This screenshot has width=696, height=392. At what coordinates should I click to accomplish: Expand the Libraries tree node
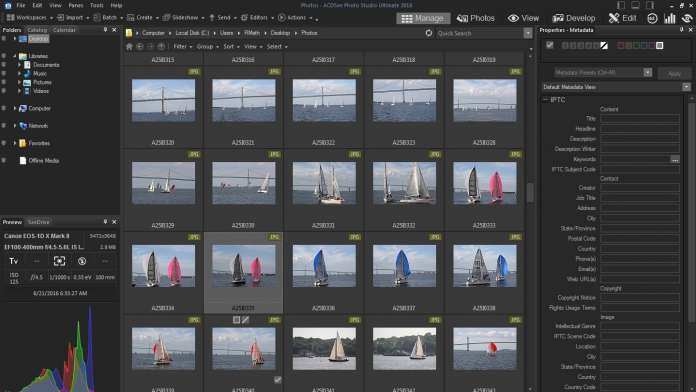coord(15,56)
